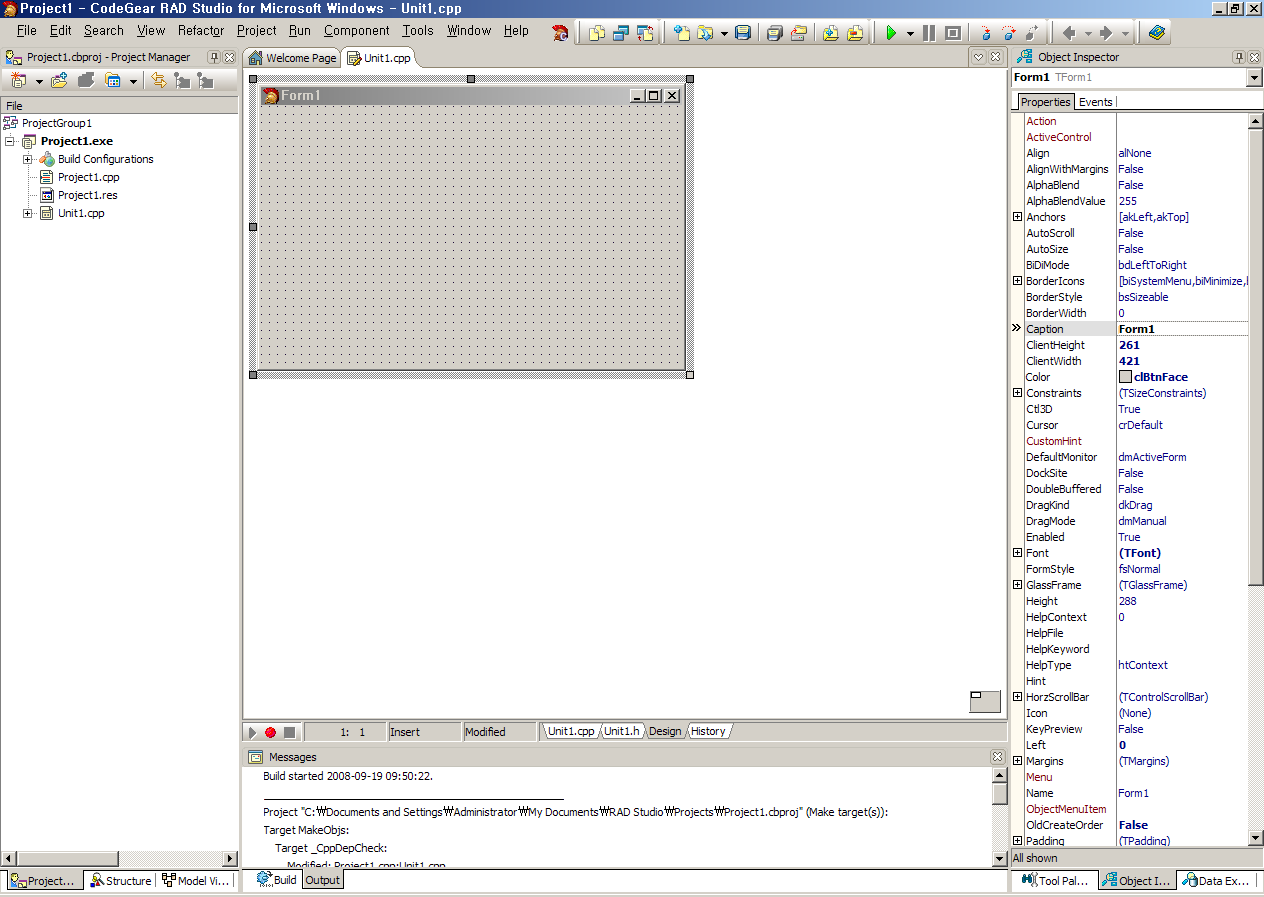Click the Pause button in the debug toolbar
1264x897 pixels.
pyautogui.click(x=929, y=33)
